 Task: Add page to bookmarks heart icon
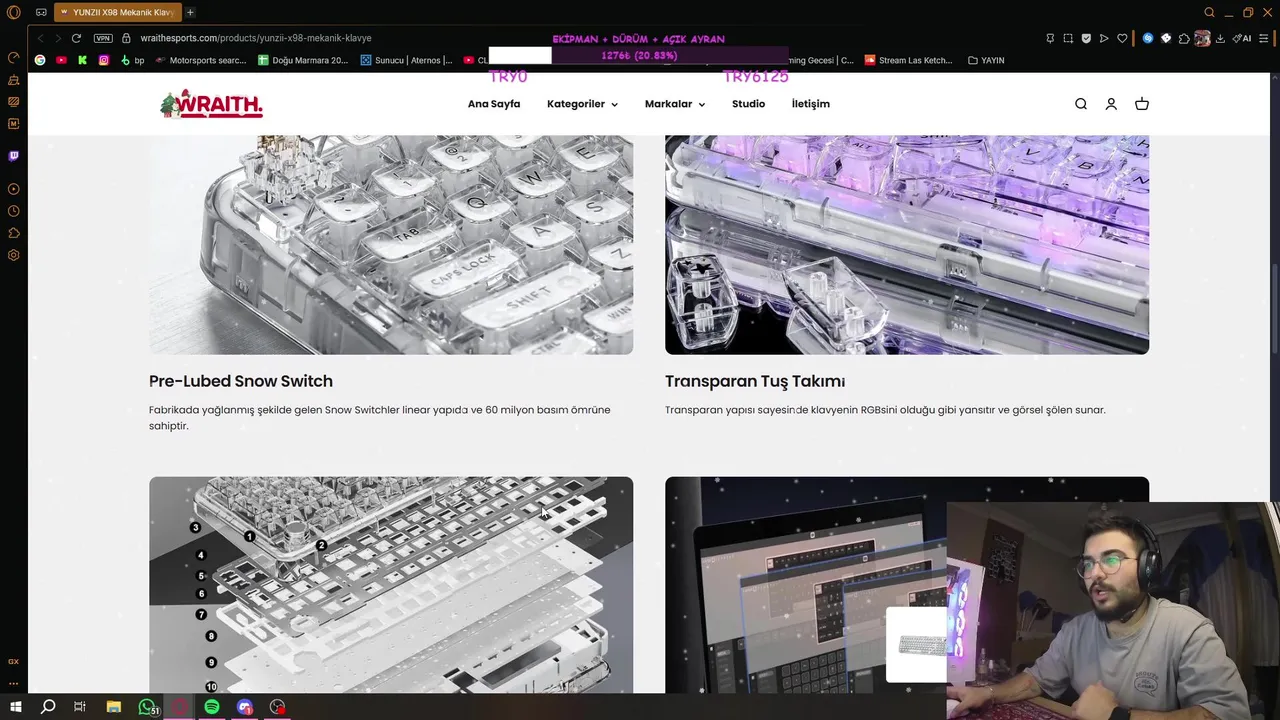[x=1122, y=38]
